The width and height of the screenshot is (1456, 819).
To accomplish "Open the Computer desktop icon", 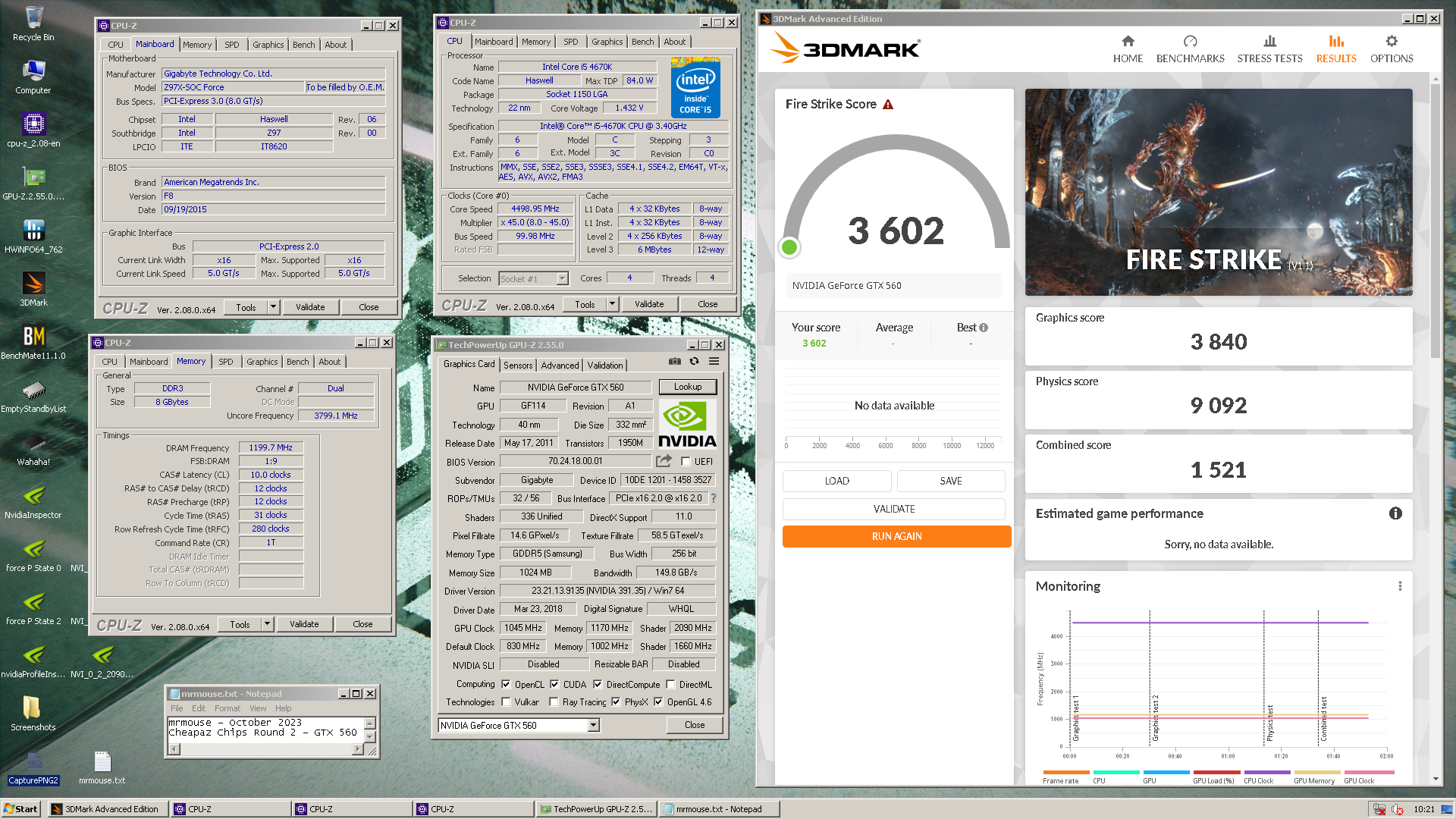I will point(33,77).
